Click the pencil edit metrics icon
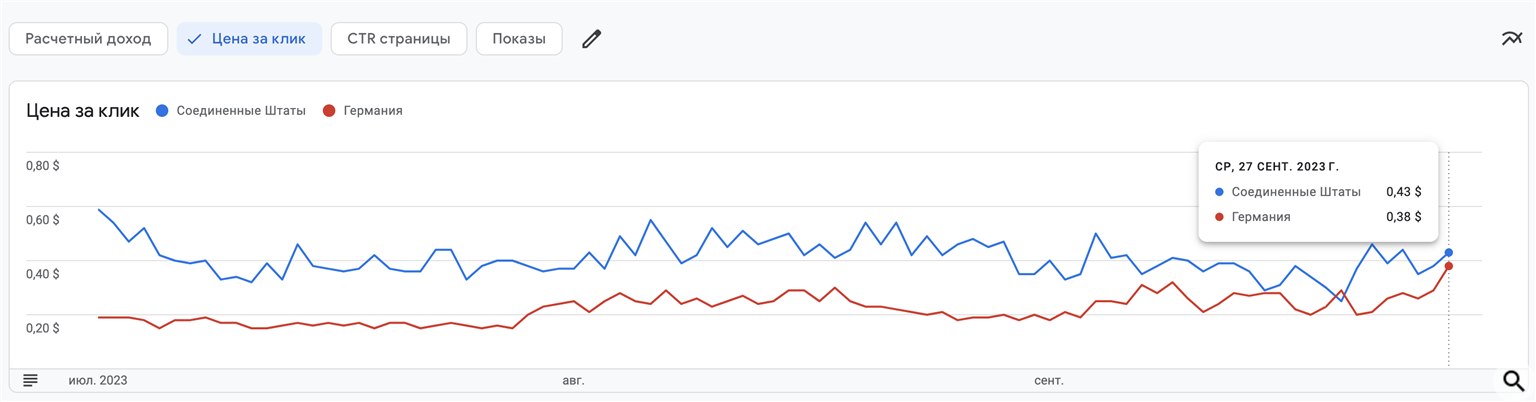Viewport: 1536px width, 402px height. click(592, 39)
